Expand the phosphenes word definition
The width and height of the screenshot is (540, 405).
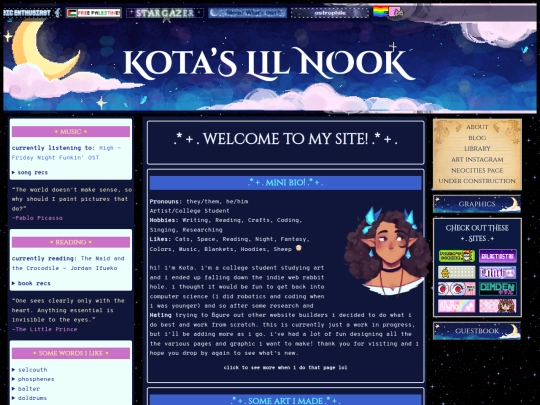[x=33, y=379]
